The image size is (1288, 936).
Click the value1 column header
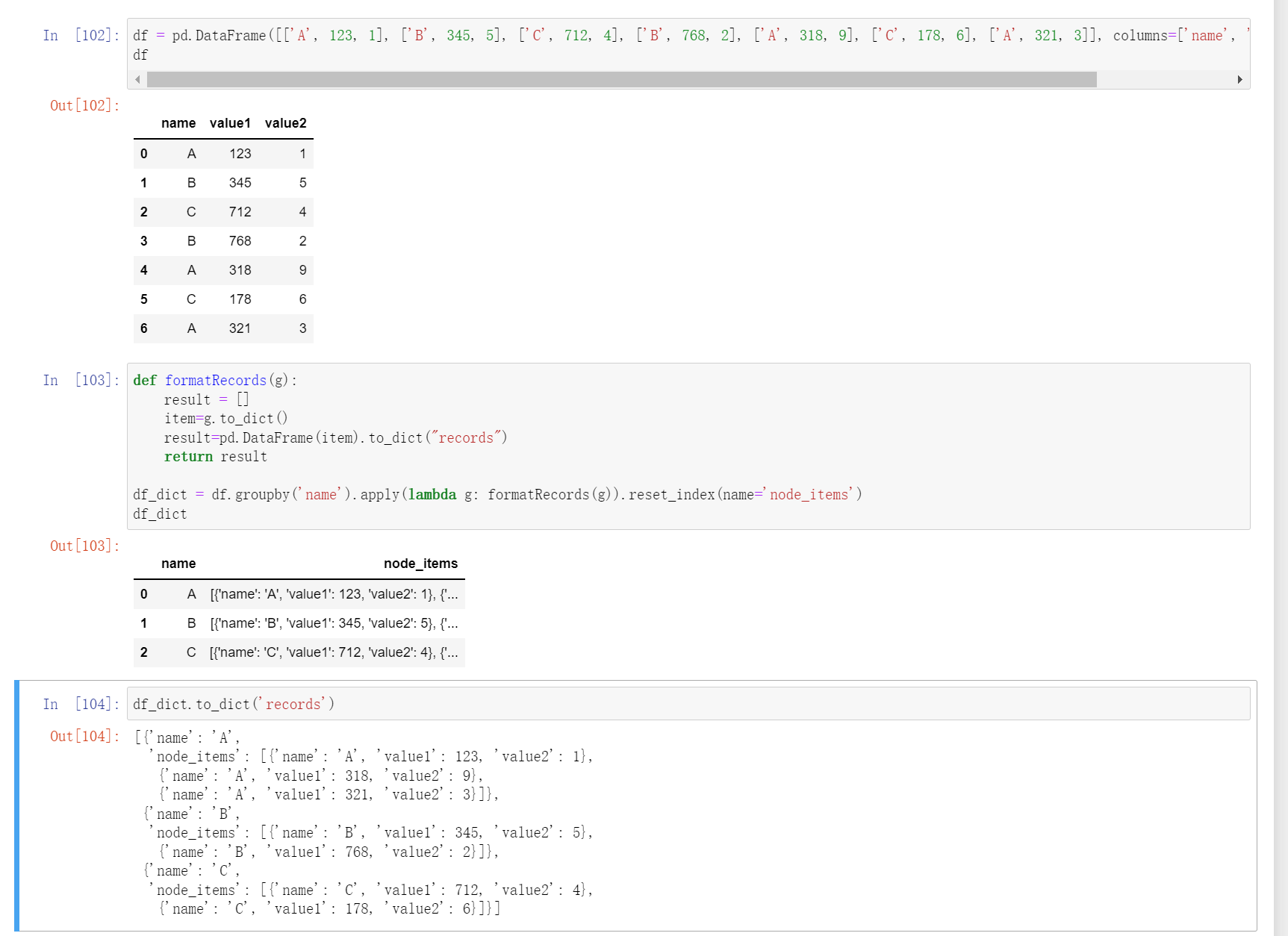point(230,123)
